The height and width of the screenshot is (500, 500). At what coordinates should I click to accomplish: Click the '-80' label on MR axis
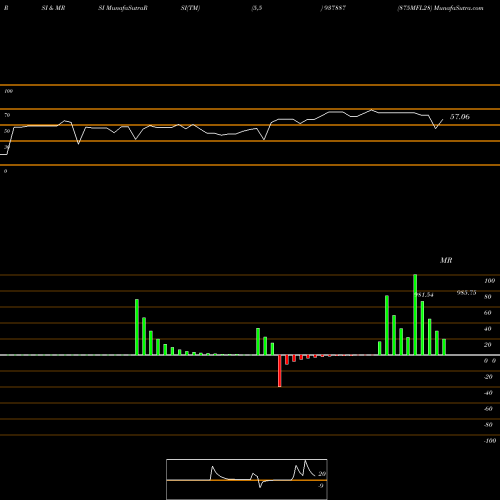[x=488, y=425]
